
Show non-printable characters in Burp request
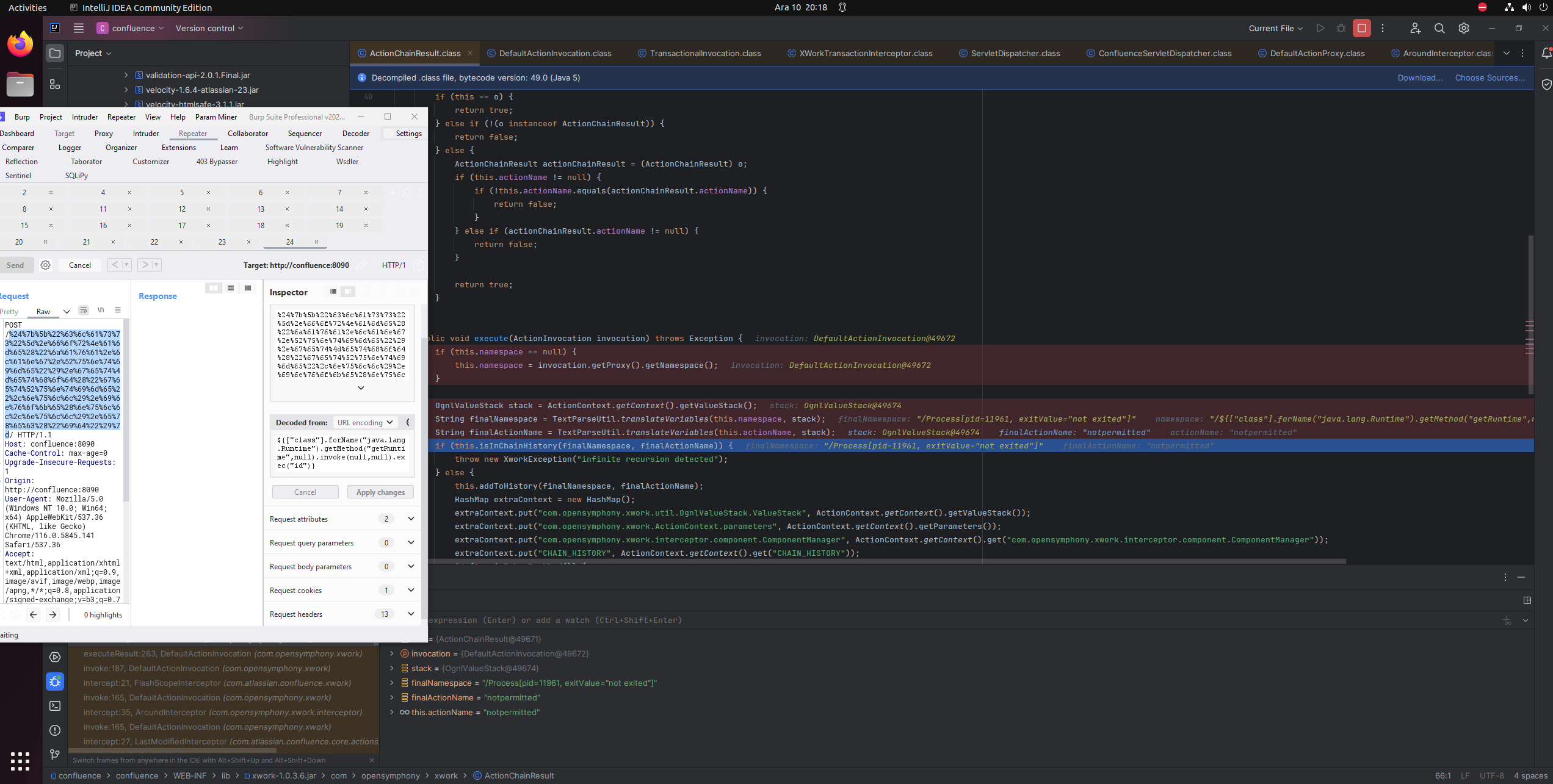tap(101, 310)
